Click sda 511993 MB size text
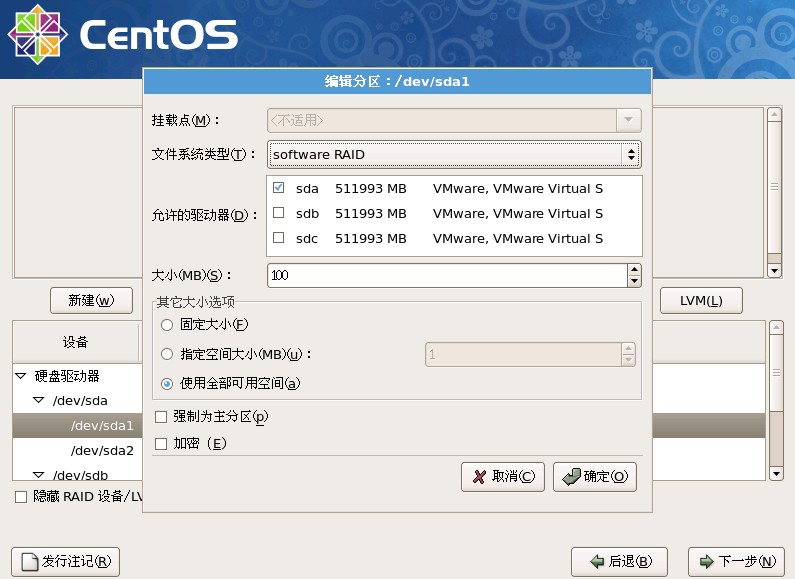 click(371, 189)
